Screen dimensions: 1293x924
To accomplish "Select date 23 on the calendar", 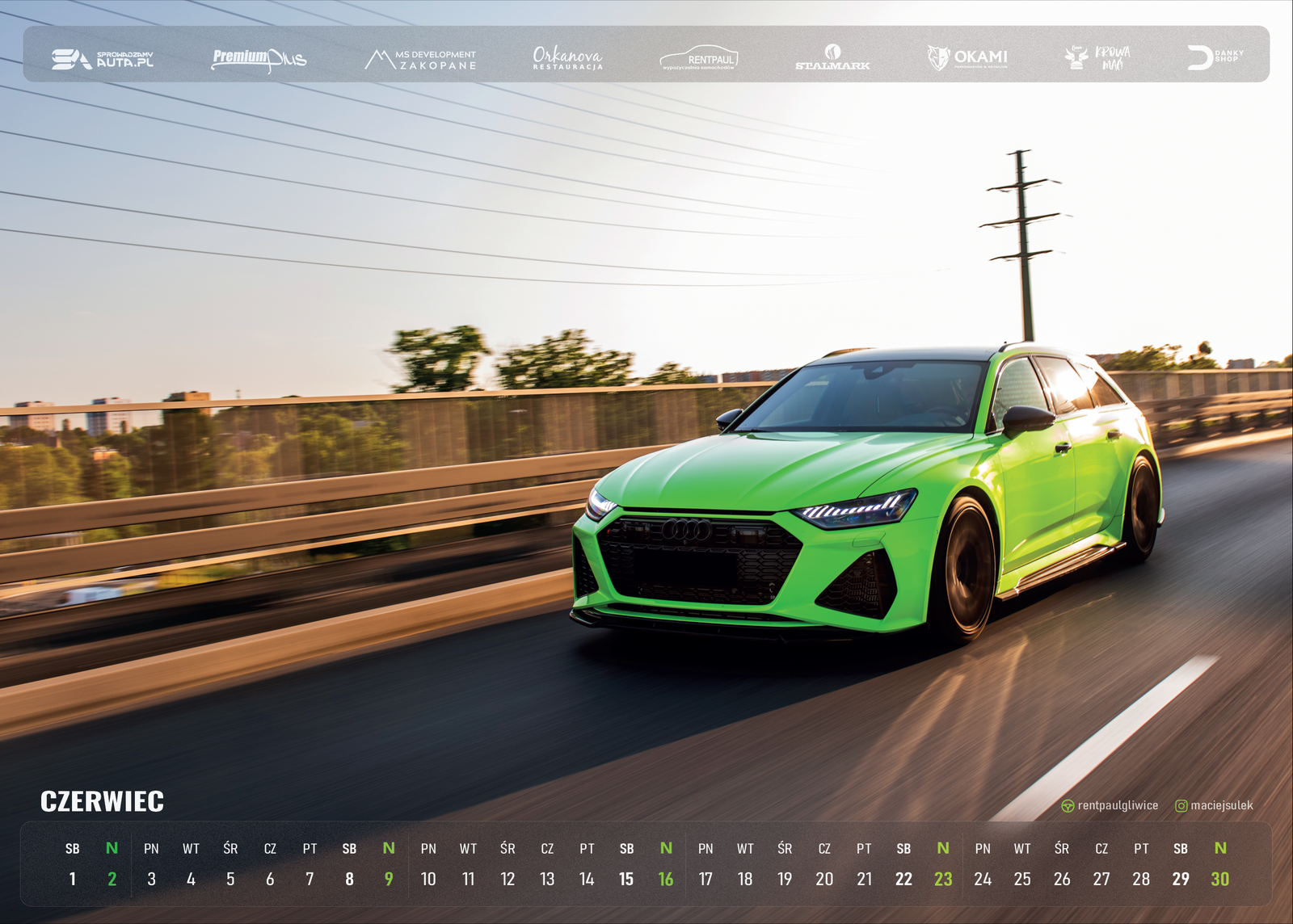I will point(943,879).
